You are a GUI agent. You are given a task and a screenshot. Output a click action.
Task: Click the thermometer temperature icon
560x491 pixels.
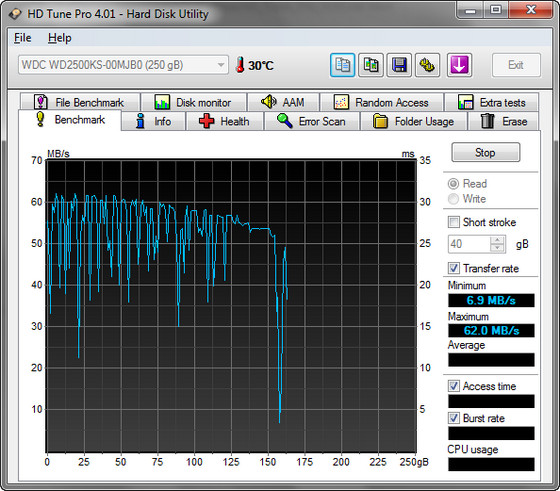tap(240, 65)
